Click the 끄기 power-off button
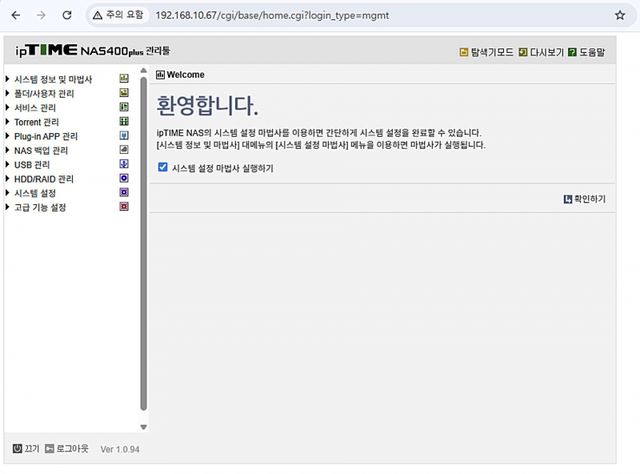The height and width of the screenshot is (474, 640). (x=25, y=449)
